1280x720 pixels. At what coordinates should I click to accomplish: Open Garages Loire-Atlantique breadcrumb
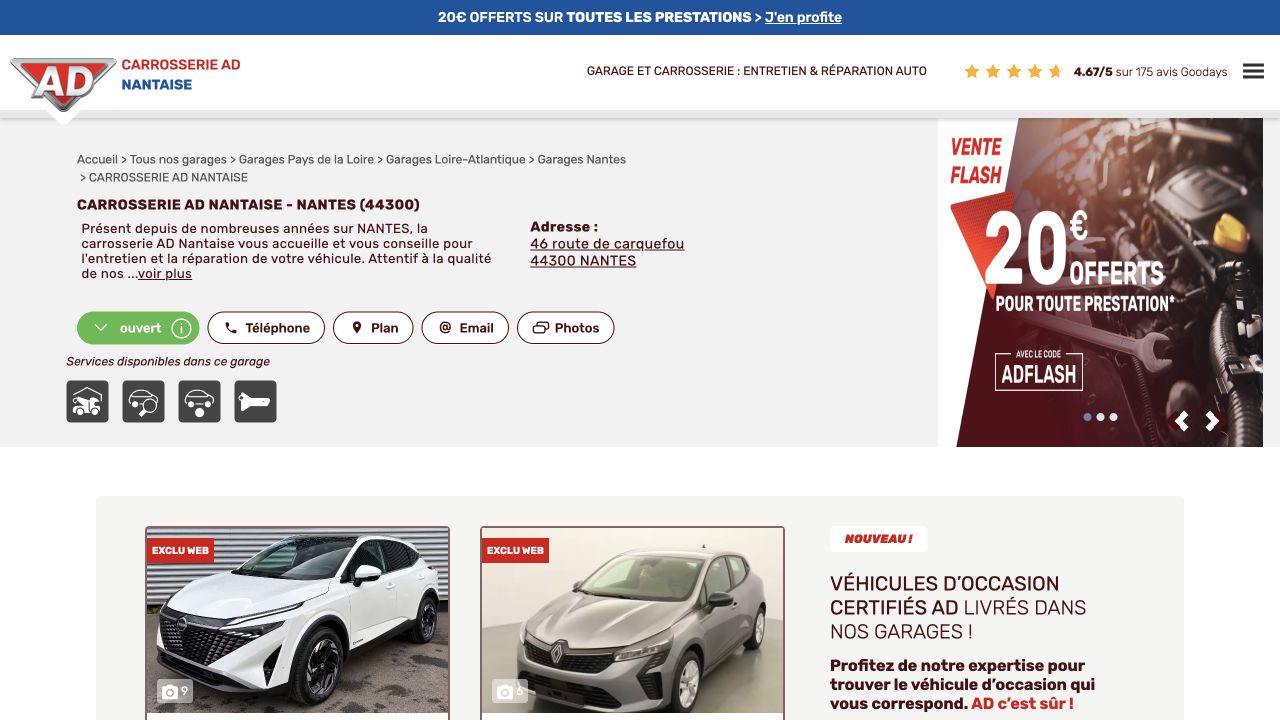coord(455,159)
